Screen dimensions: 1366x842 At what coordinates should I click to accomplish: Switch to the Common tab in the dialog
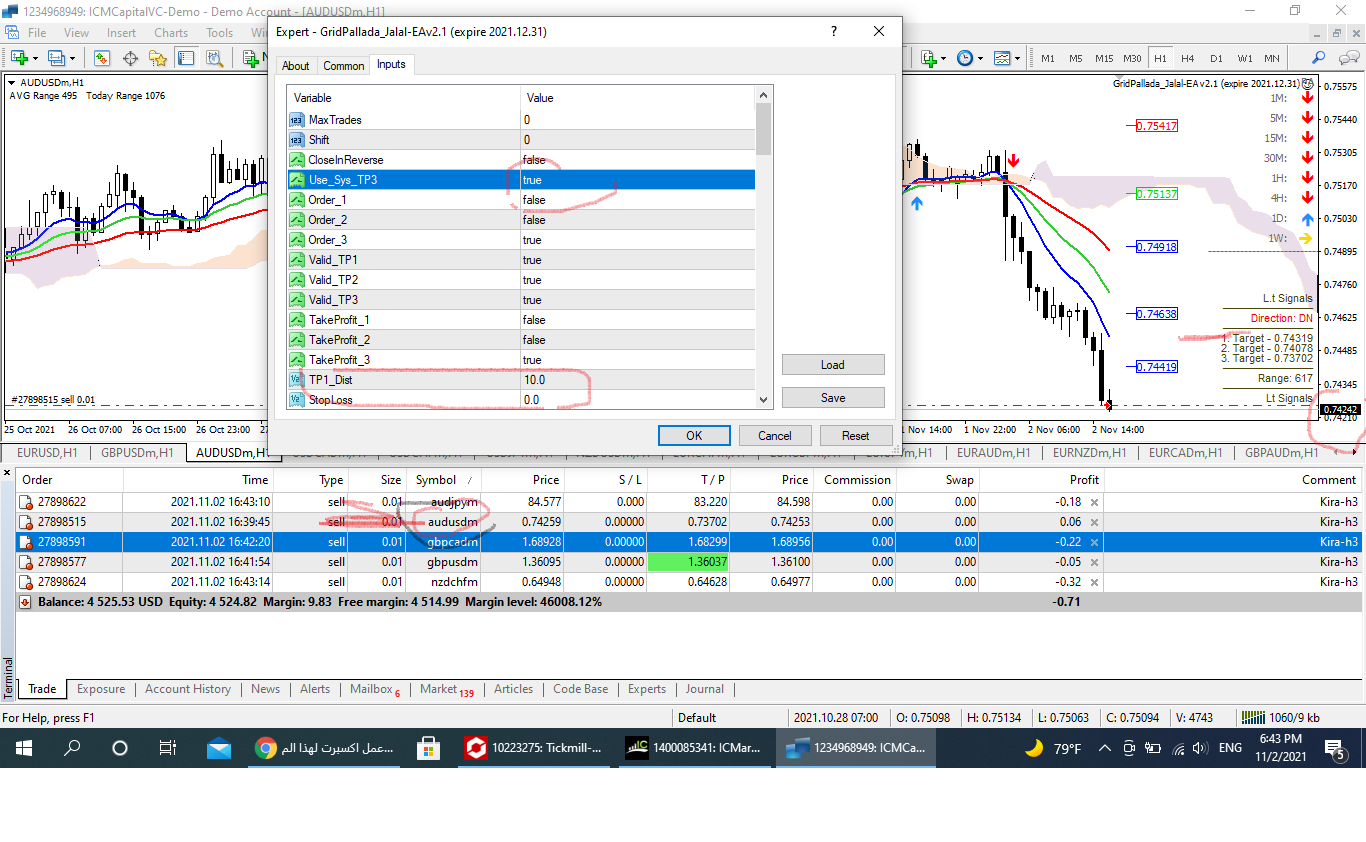coord(344,65)
